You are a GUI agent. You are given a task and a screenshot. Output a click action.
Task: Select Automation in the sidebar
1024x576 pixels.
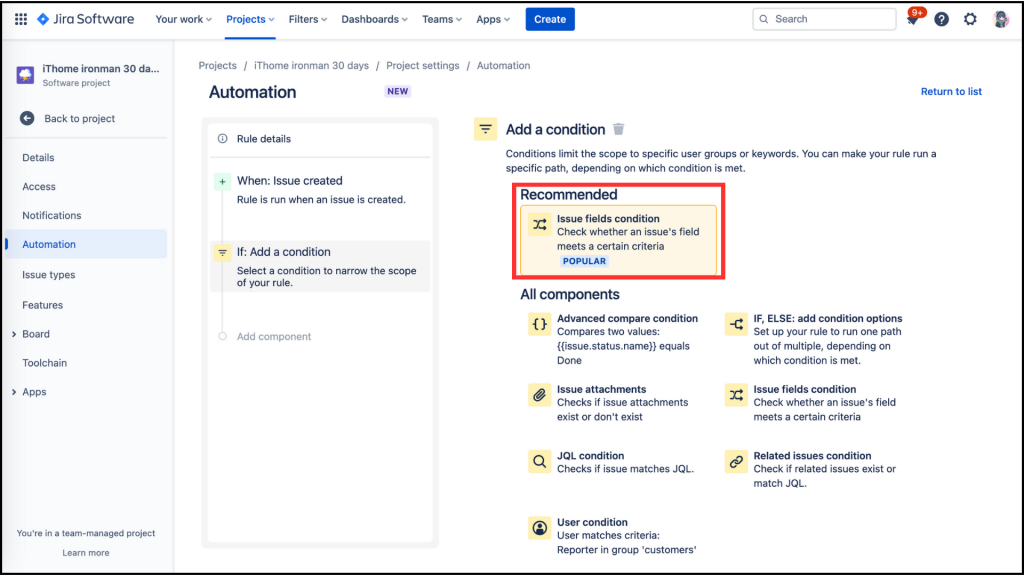tap(86, 244)
